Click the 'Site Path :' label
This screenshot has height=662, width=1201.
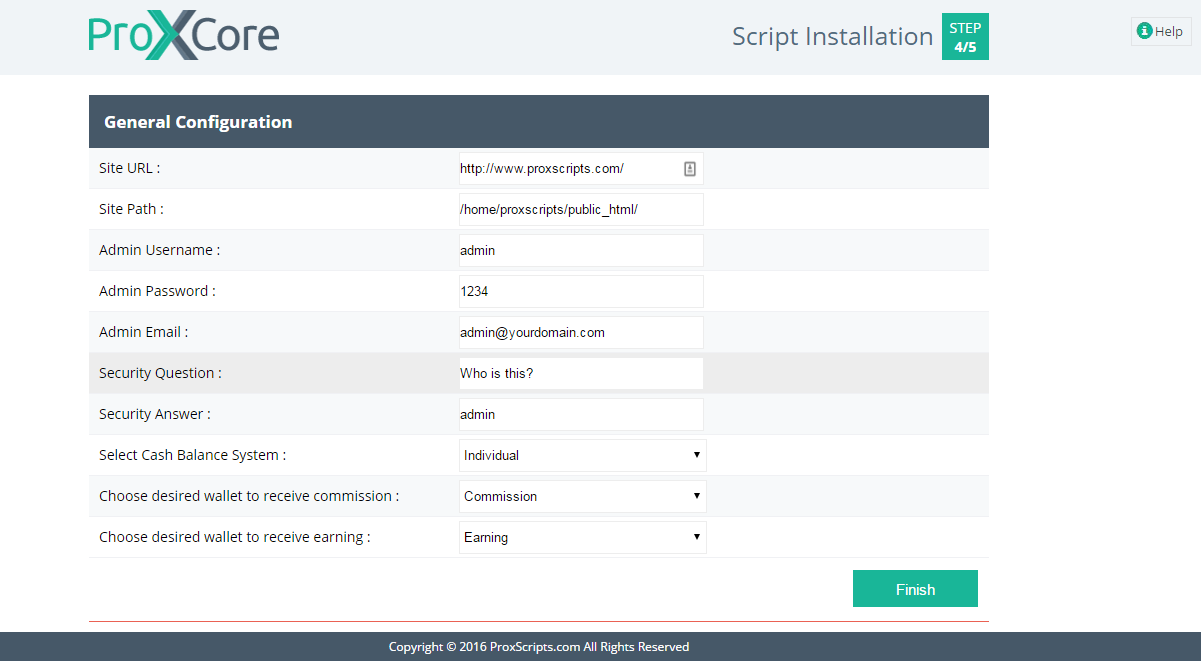pyautogui.click(x=131, y=209)
